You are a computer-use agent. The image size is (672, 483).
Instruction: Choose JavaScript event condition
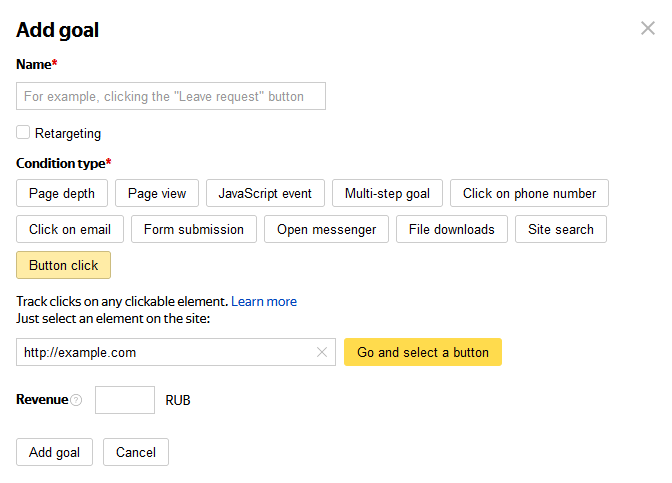(x=265, y=193)
